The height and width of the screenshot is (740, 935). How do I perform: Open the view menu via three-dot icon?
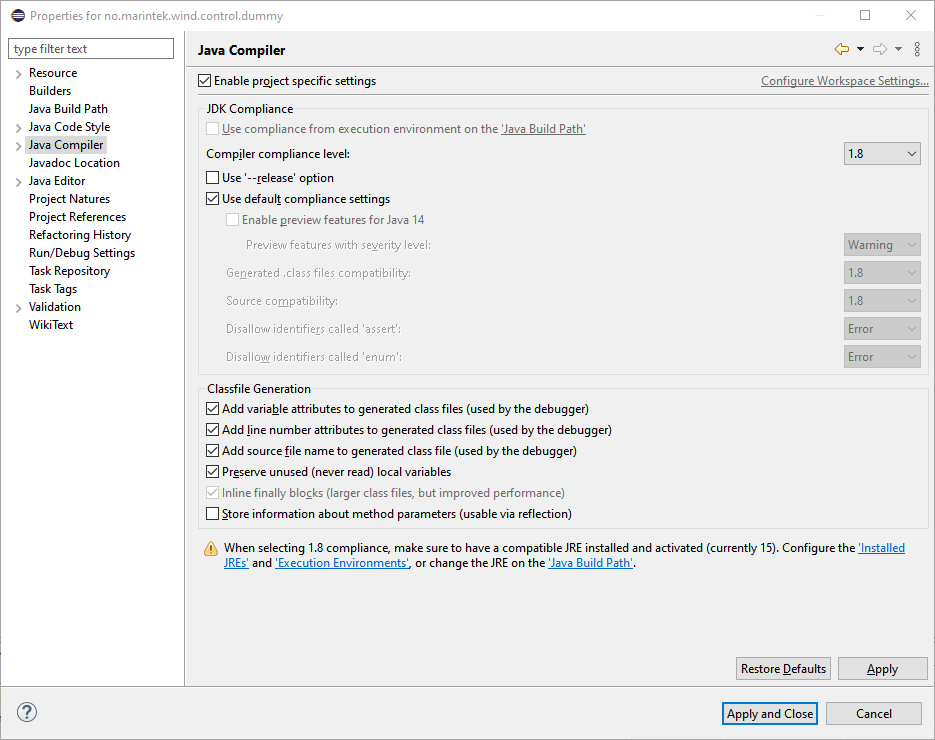pos(917,48)
